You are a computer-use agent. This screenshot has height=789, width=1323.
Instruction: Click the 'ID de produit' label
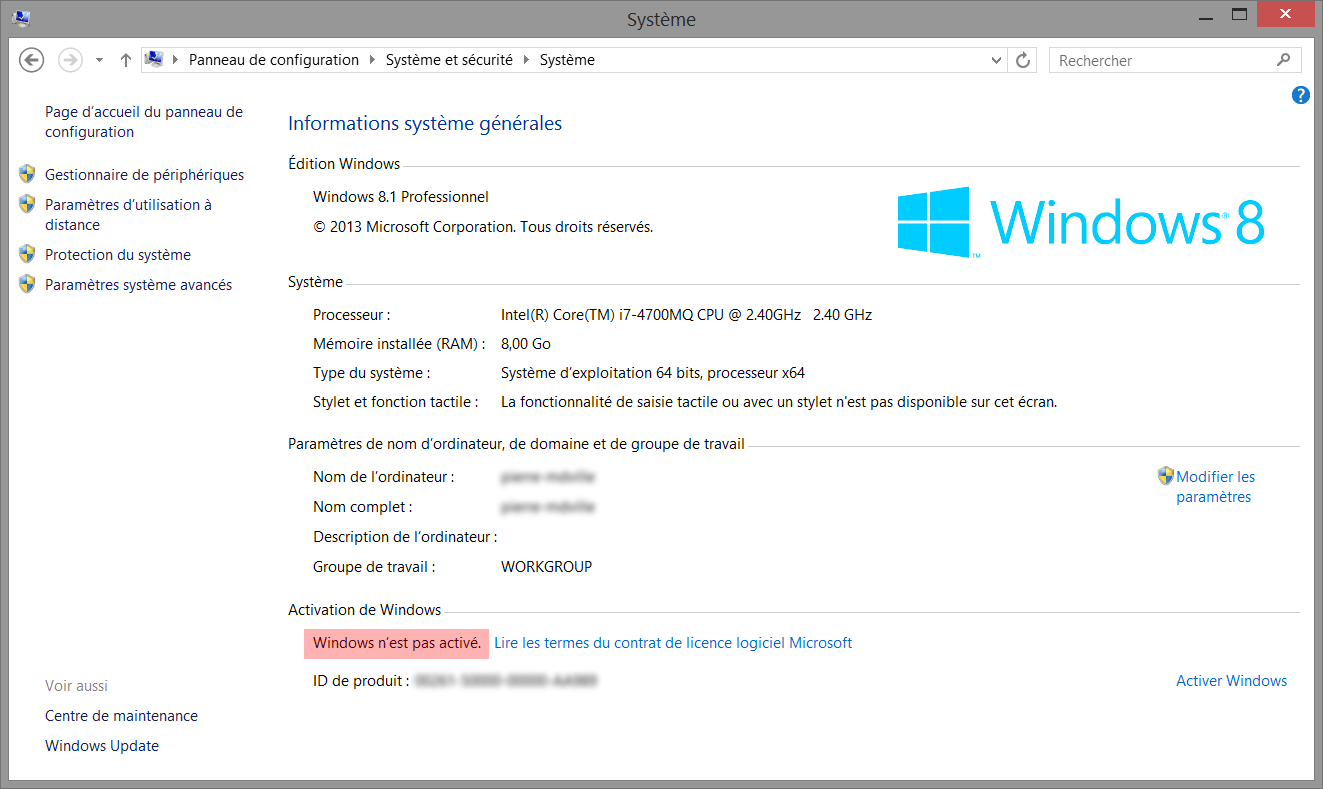(361, 681)
